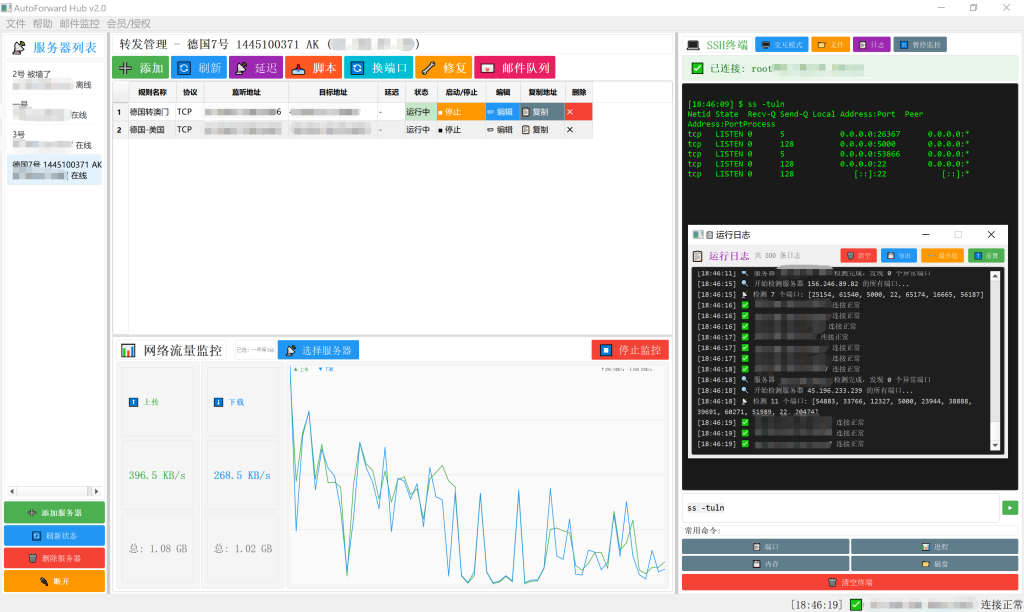Image resolution: width=1024 pixels, height=612 pixels.
Task: Open the 会员/授权 menu
Action: [x=129, y=24]
